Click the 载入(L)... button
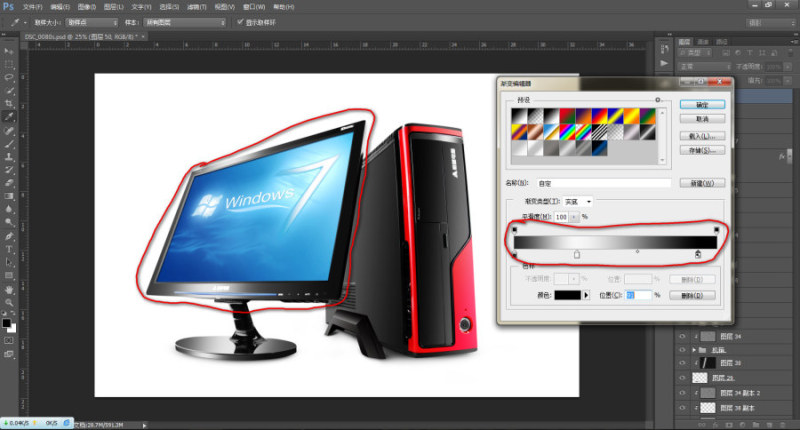Viewport: 800px width, 430px height. pos(702,136)
